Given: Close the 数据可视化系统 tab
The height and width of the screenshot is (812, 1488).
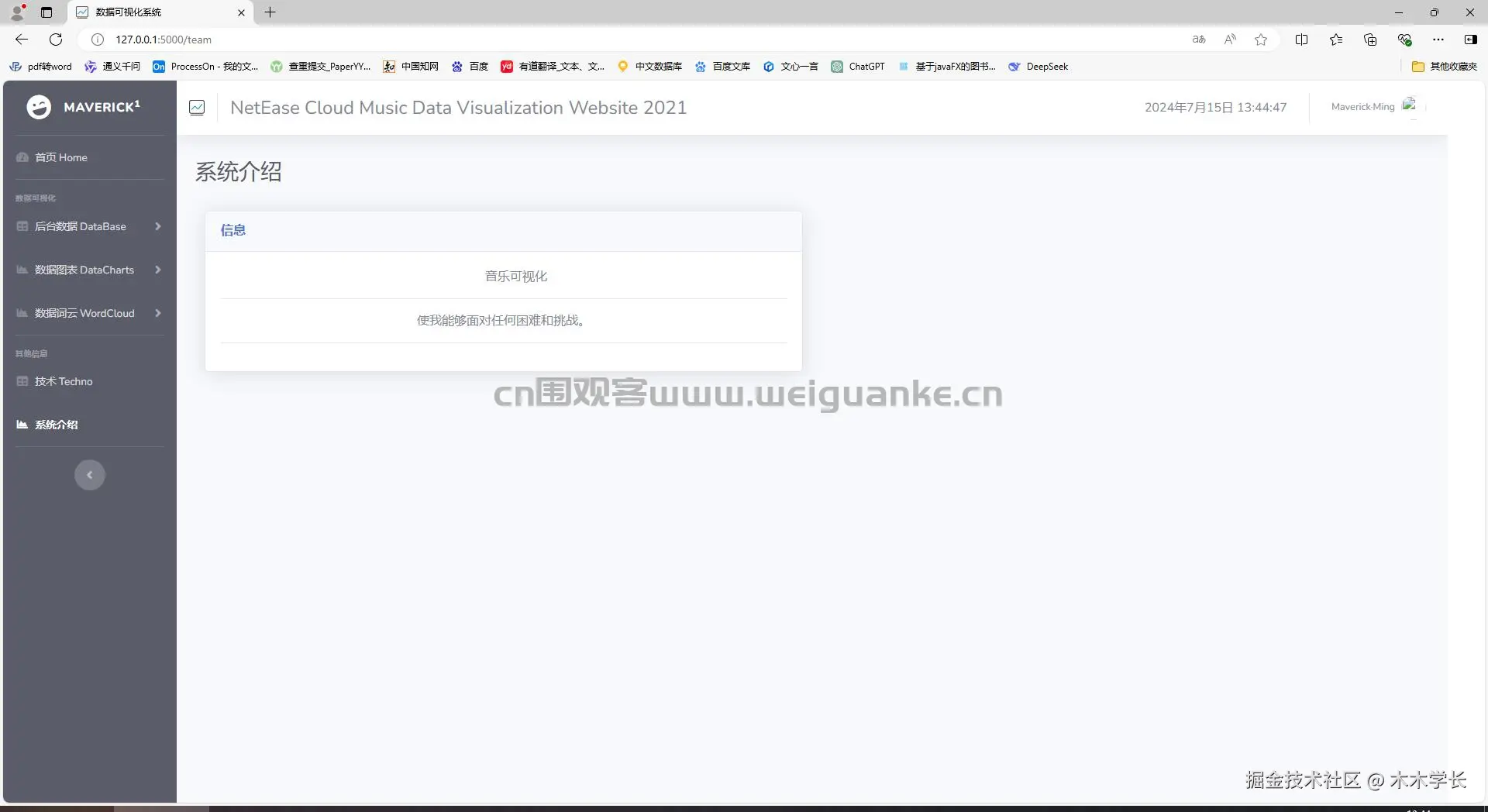Looking at the screenshot, I should (241, 12).
